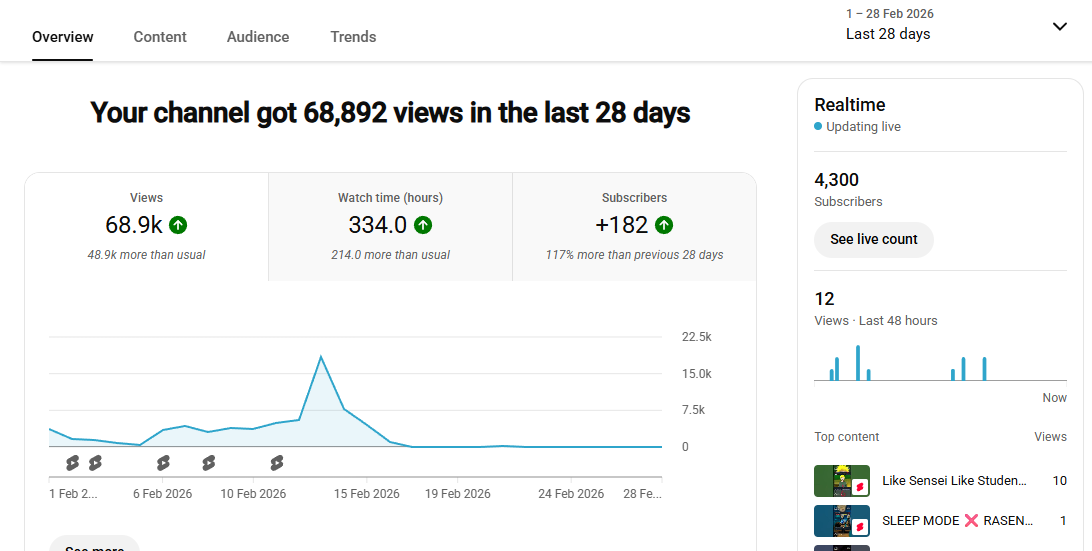Open the Shorts marker above 6 Feb 2026
1092x551 pixels.
163,463
